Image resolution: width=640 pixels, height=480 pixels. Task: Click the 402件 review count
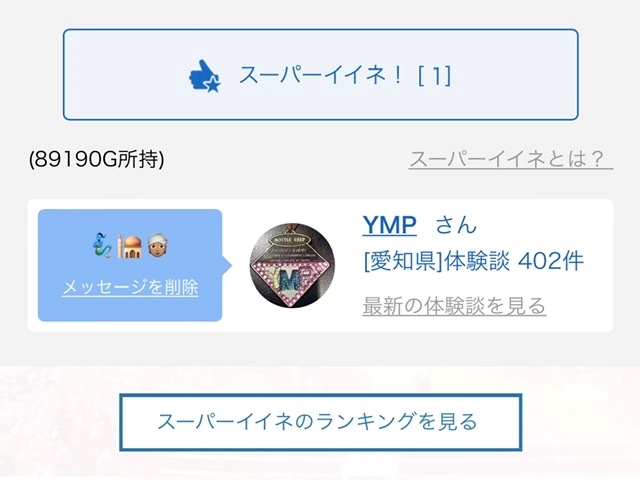tap(550, 261)
